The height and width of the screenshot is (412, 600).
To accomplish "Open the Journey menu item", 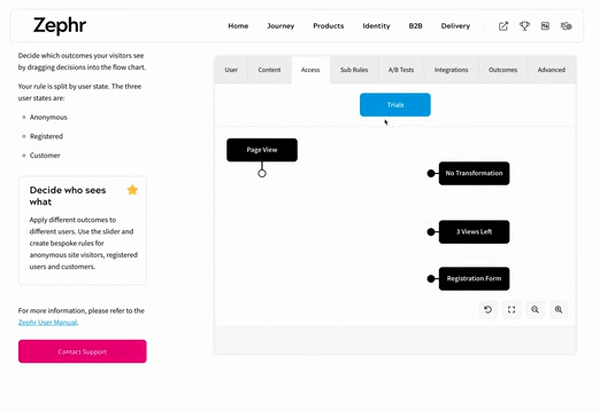I will pos(280,26).
